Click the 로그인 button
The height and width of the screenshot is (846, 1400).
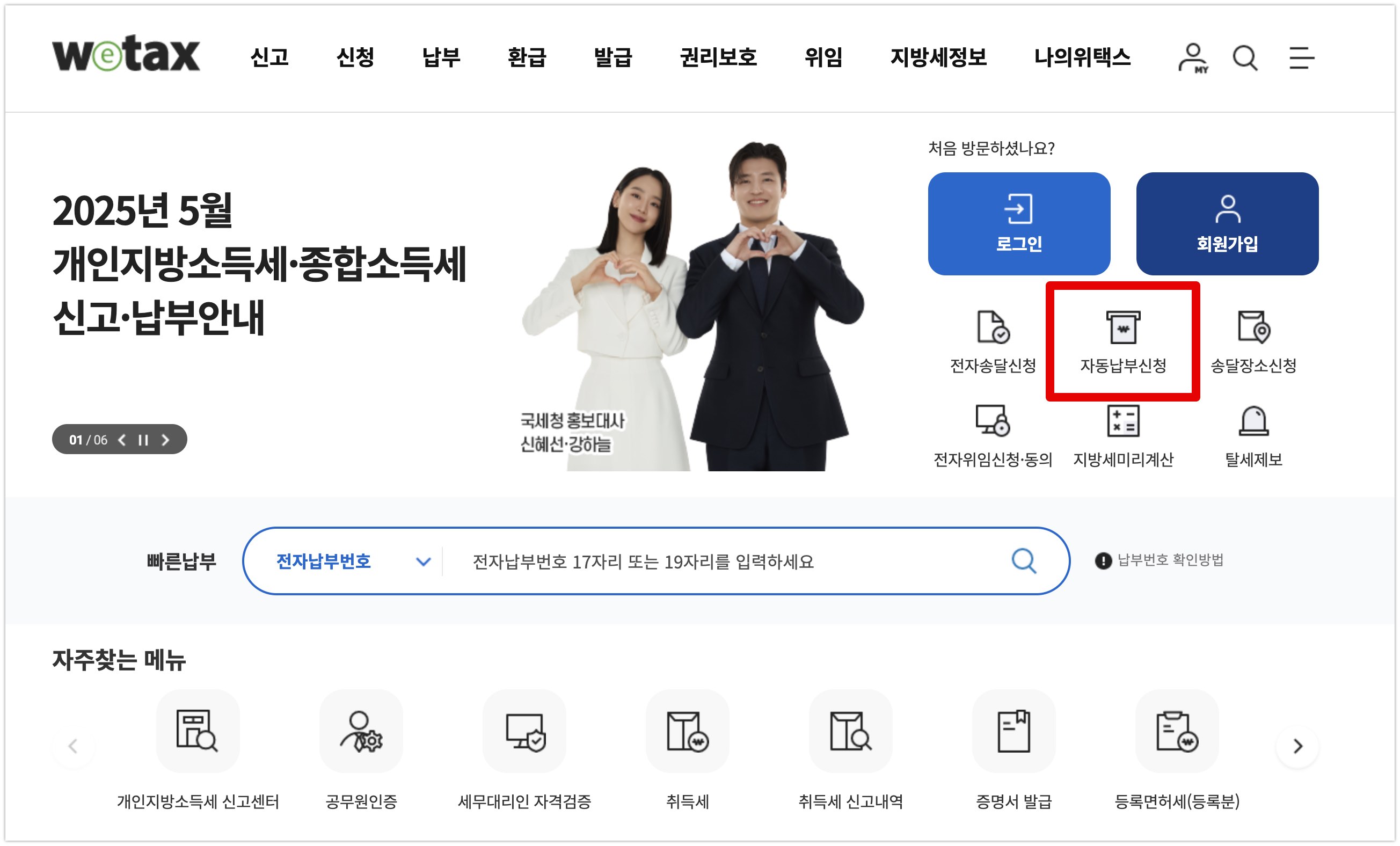pyautogui.click(x=1019, y=224)
